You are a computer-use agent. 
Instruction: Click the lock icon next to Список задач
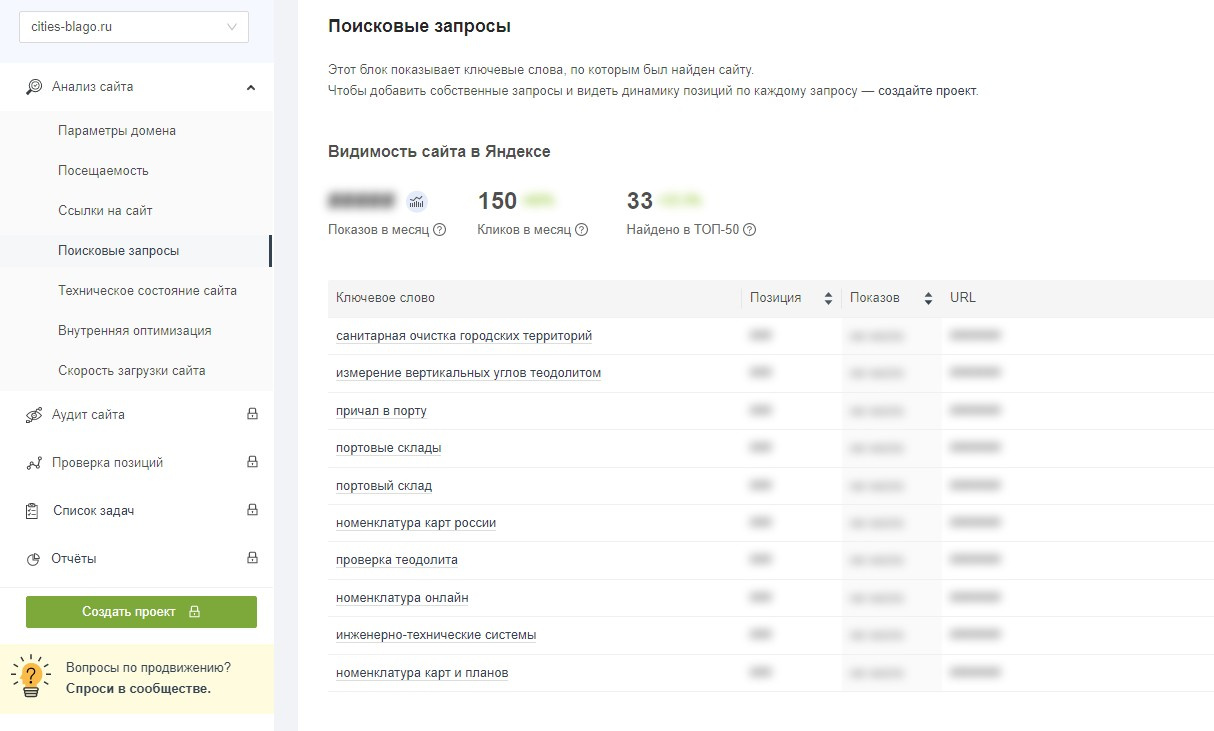point(252,510)
